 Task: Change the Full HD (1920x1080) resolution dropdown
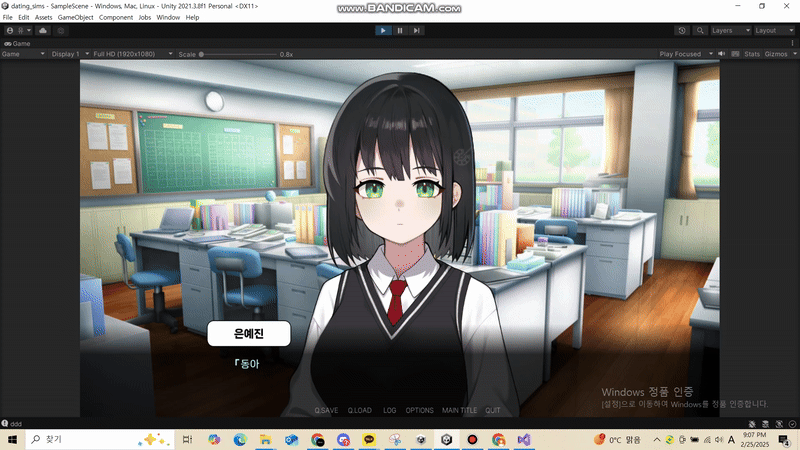[133, 54]
